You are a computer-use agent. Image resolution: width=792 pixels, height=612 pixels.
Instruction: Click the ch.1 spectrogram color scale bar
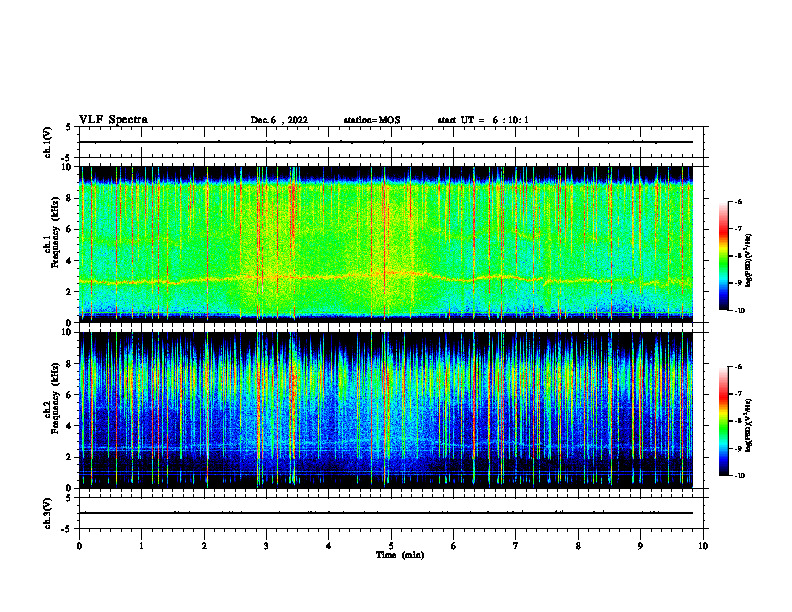point(724,256)
